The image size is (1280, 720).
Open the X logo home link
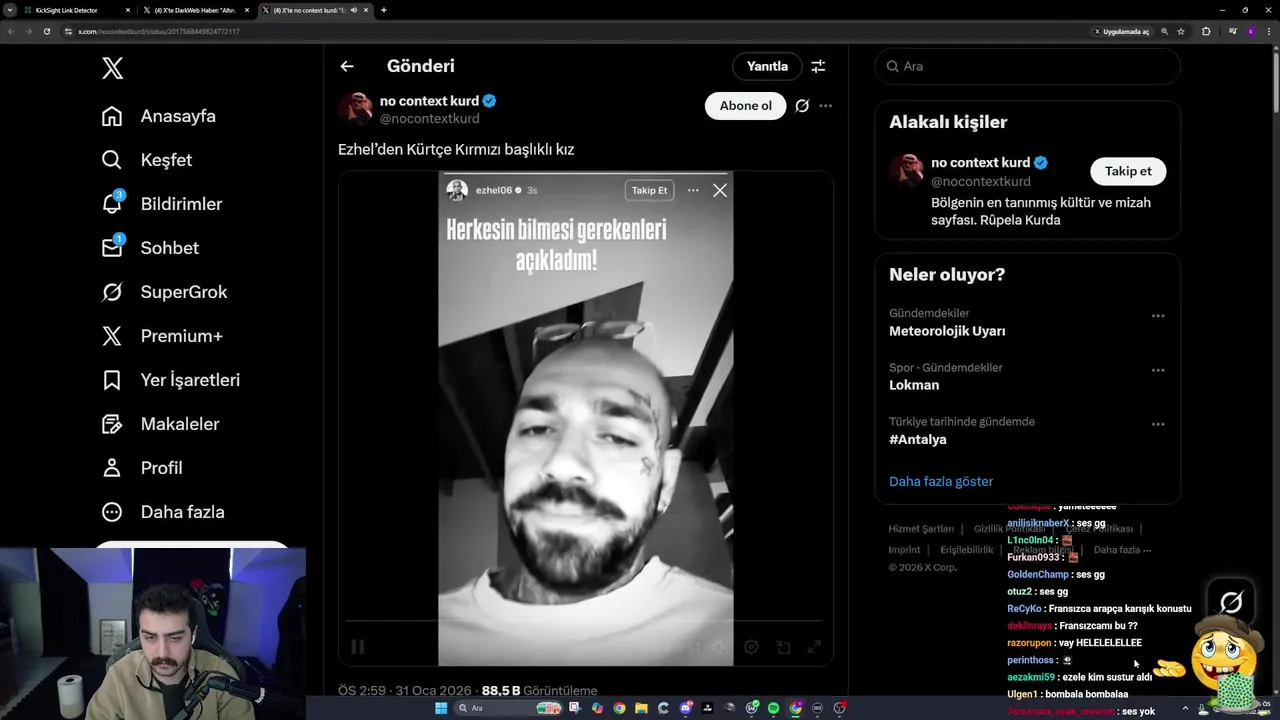112,68
